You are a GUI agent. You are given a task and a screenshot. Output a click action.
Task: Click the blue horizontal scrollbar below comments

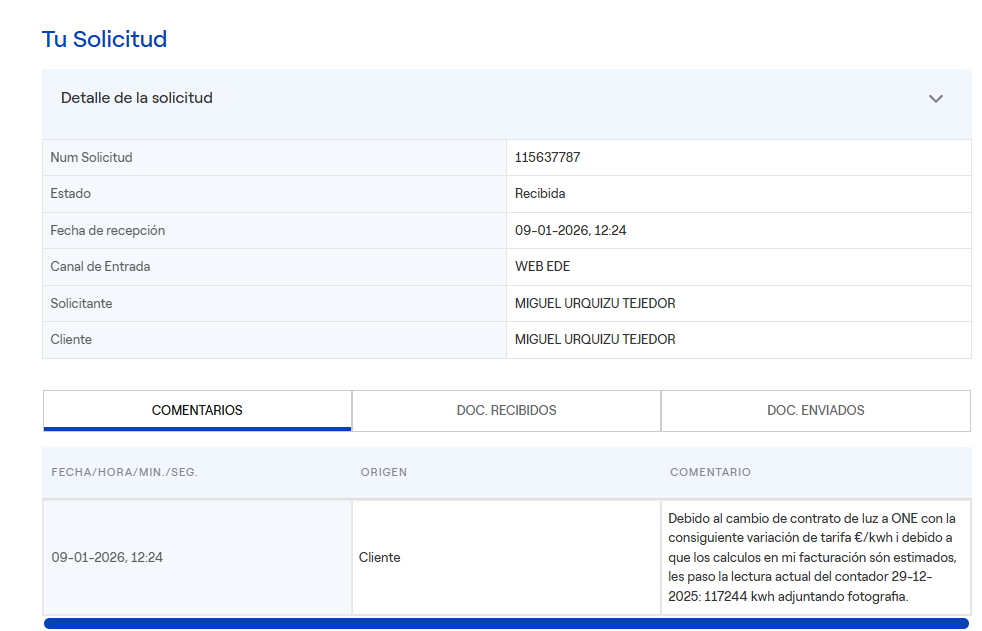click(506, 623)
